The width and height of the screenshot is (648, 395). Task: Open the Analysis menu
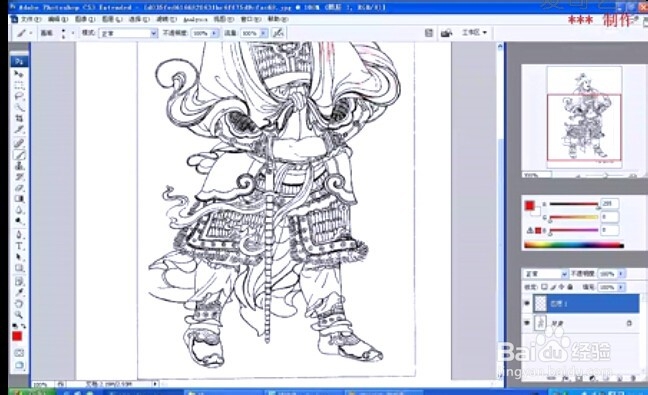click(x=195, y=19)
